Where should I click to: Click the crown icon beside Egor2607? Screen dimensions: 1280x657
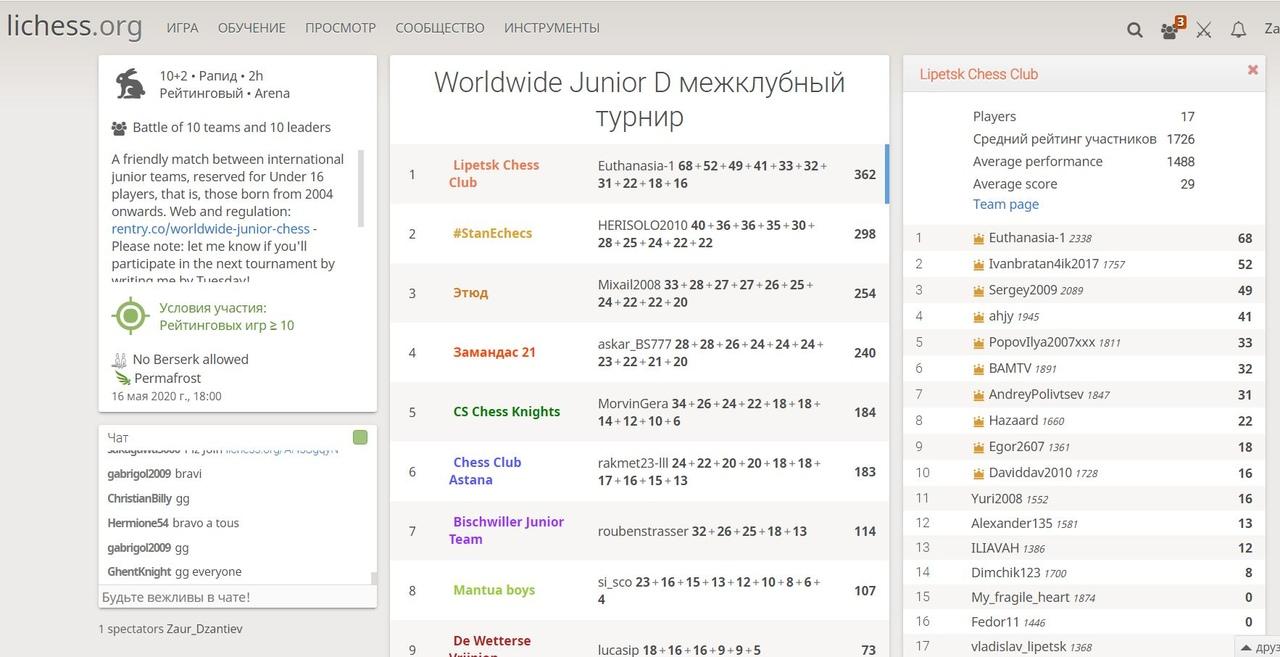click(x=979, y=446)
